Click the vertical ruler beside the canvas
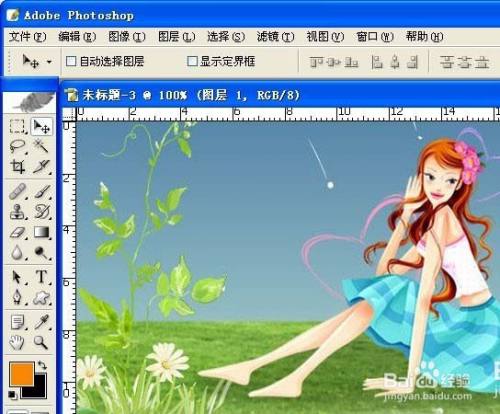500x414 pixels. tap(69, 267)
